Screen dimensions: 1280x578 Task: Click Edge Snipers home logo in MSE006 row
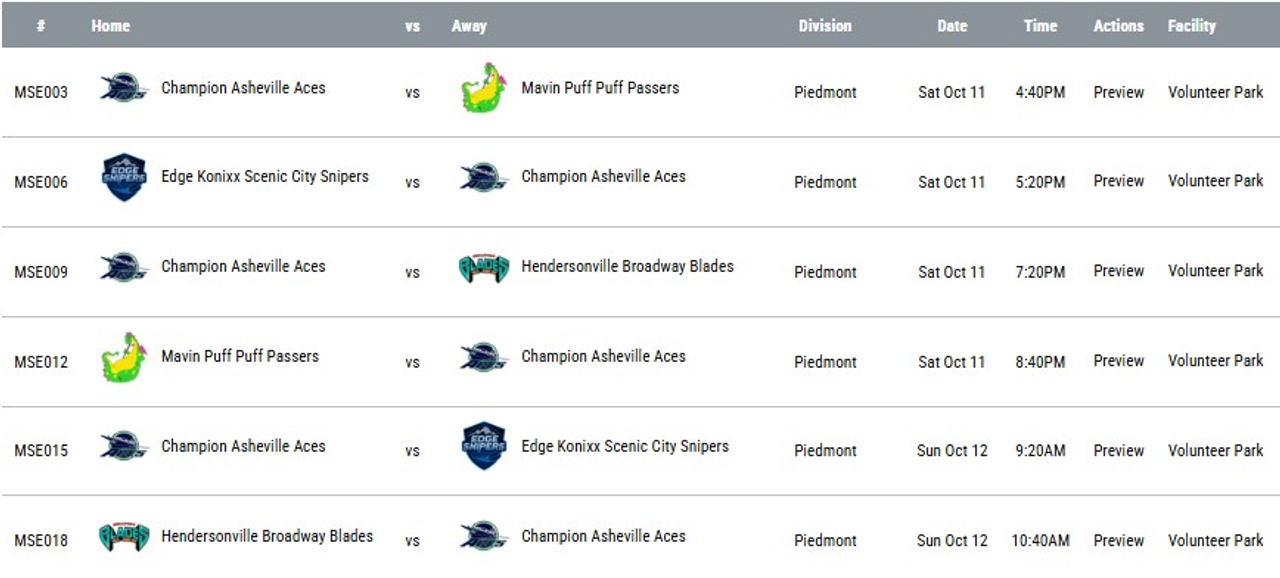pos(124,178)
